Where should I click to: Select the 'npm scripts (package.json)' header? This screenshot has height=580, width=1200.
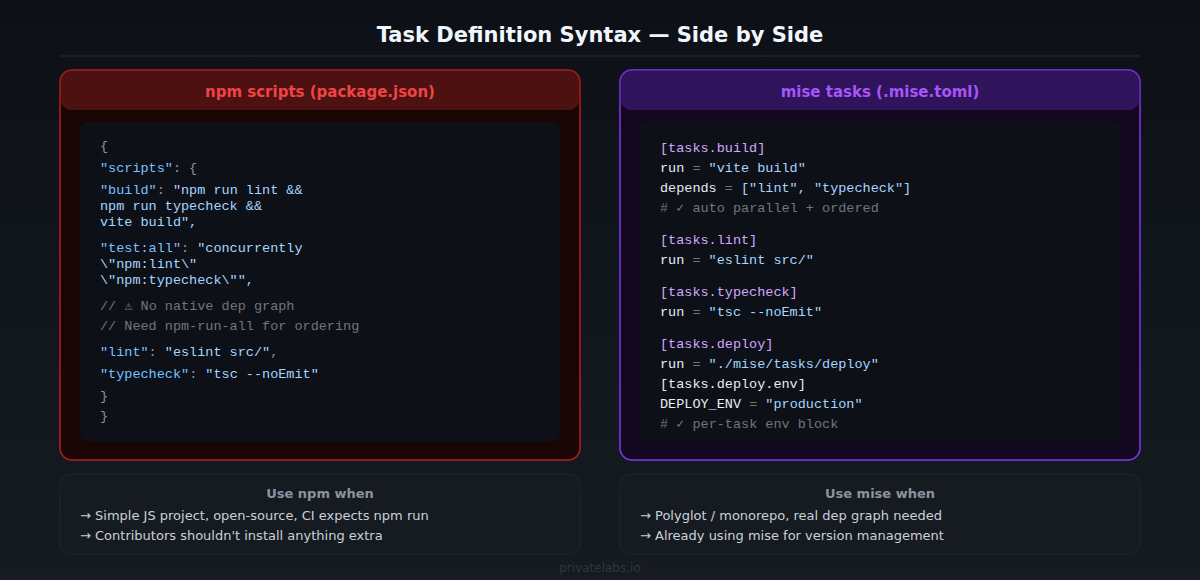(x=320, y=91)
